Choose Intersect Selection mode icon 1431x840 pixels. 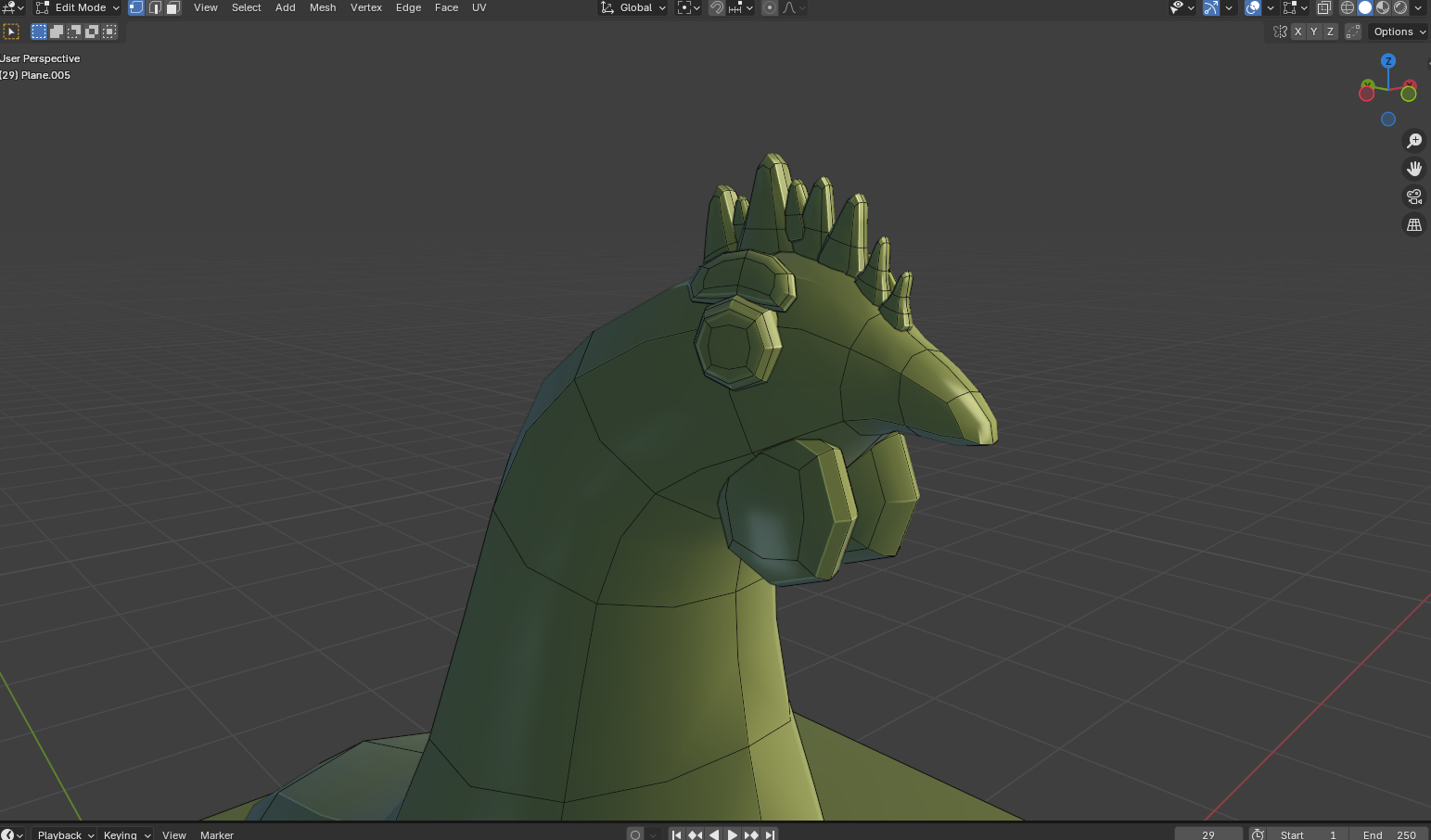tap(109, 32)
